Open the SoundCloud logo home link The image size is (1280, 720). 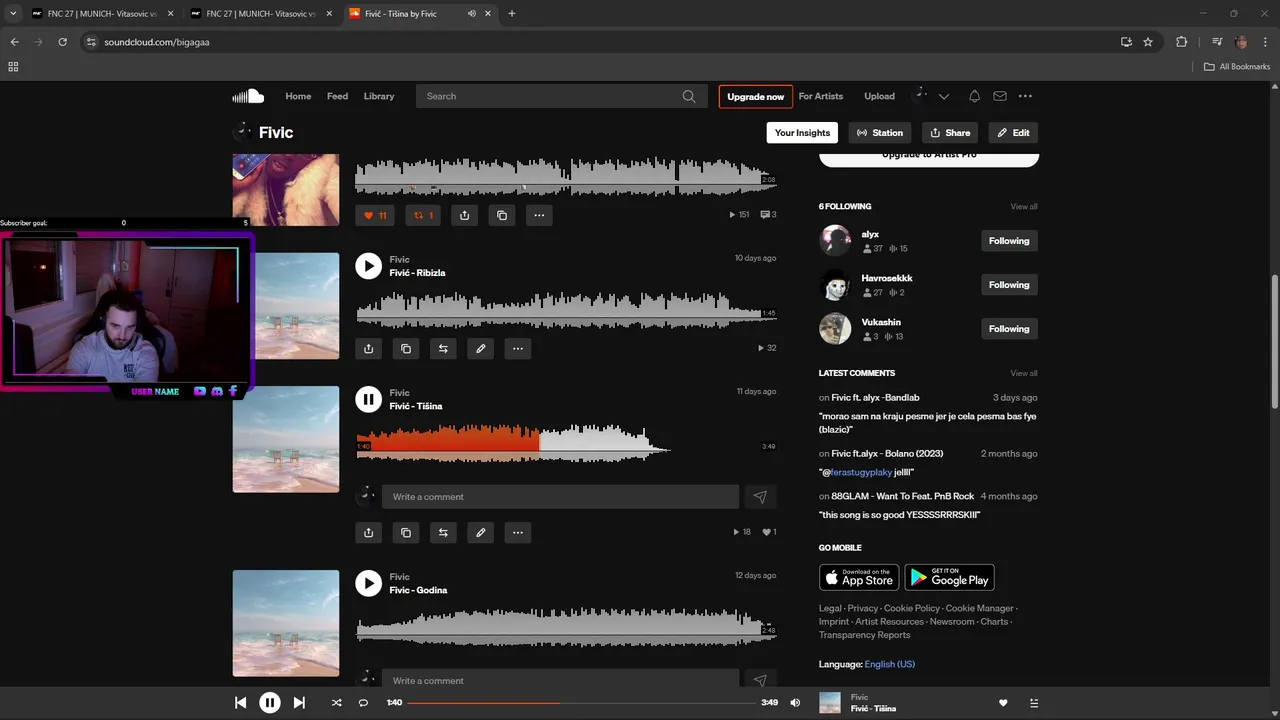click(x=248, y=96)
